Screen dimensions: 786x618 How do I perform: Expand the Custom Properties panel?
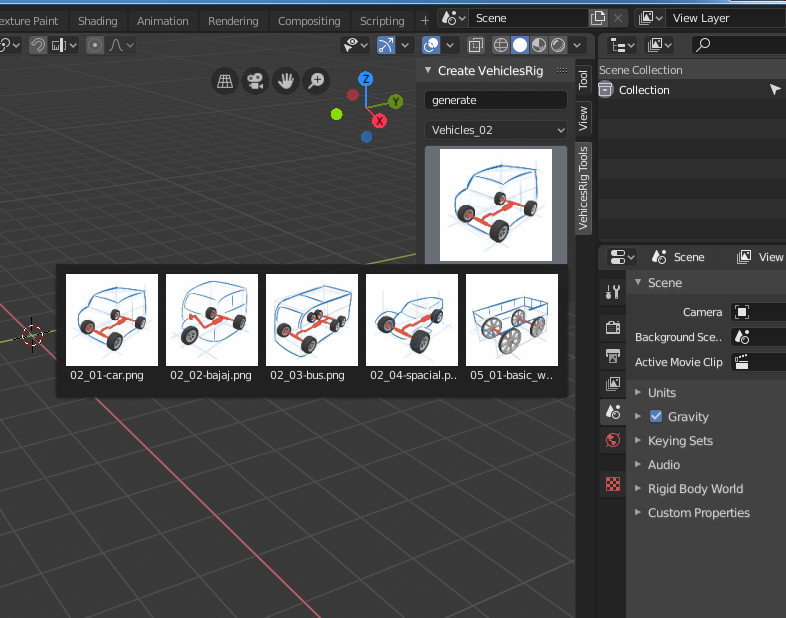pyautogui.click(x=698, y=513)
